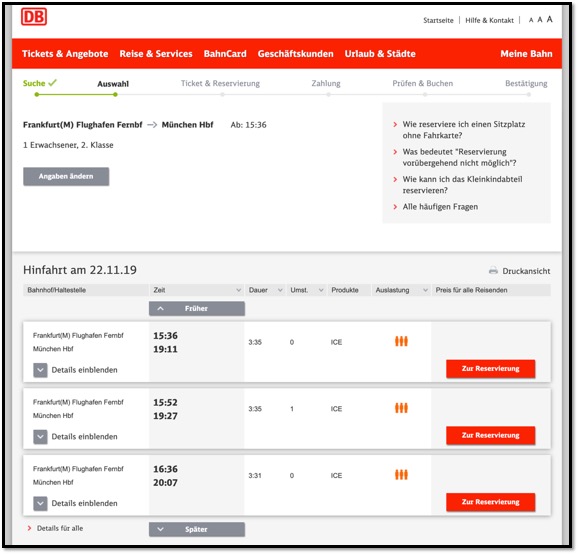579x555 pixels.
Task: Sort by Umst. column arrow
Action: tap(321, 290)
